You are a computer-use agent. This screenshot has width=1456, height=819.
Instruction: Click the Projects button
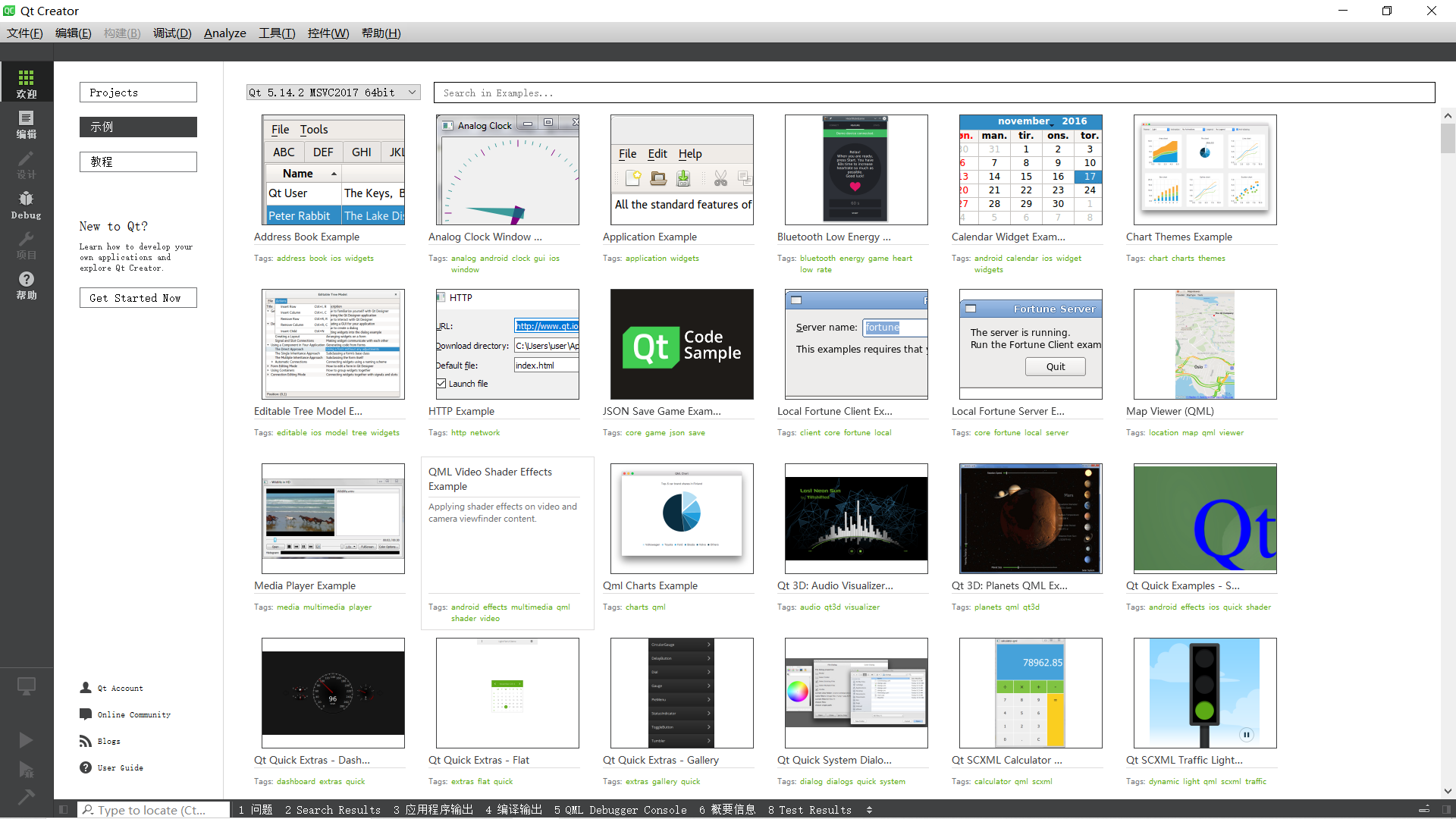[138, 93]
